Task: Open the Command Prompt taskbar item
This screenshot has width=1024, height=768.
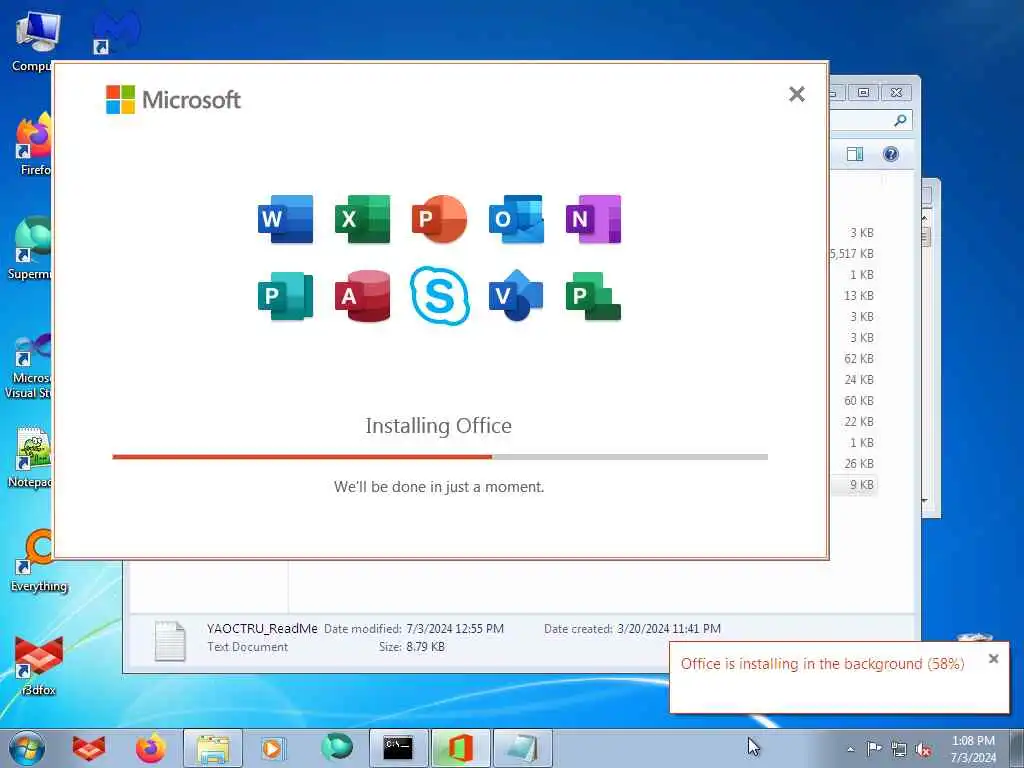Action: click(398, 748)
